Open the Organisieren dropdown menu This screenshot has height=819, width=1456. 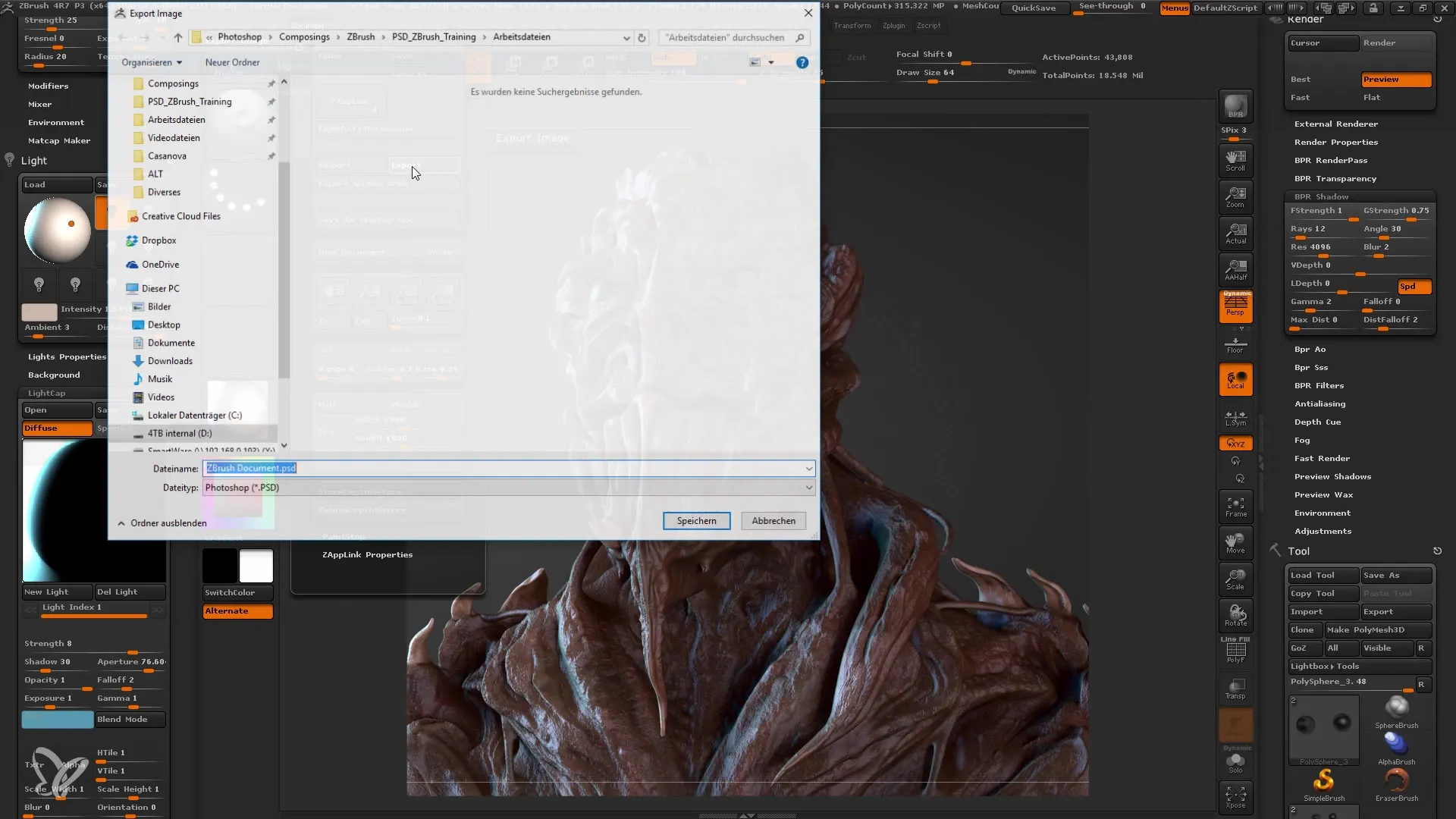click(152, 62)
